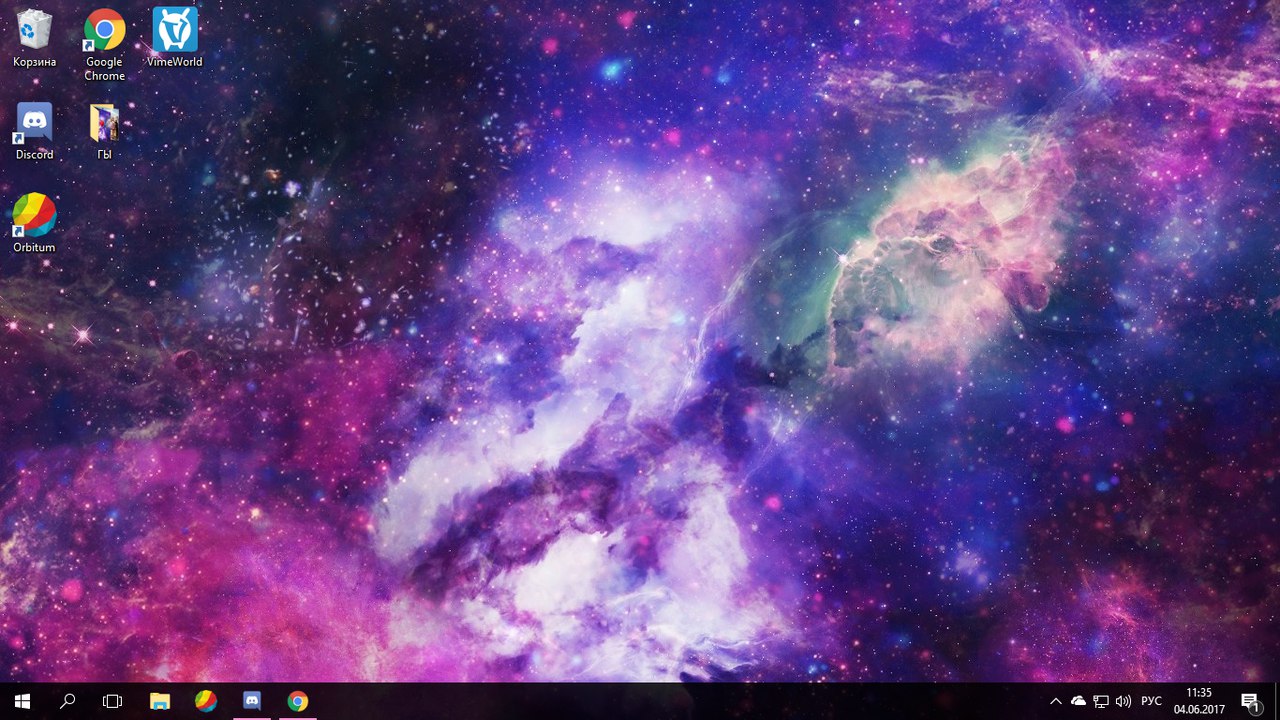
Task: Select the Google Chrome desktop shortcut
Action: (x=104, y=45)
